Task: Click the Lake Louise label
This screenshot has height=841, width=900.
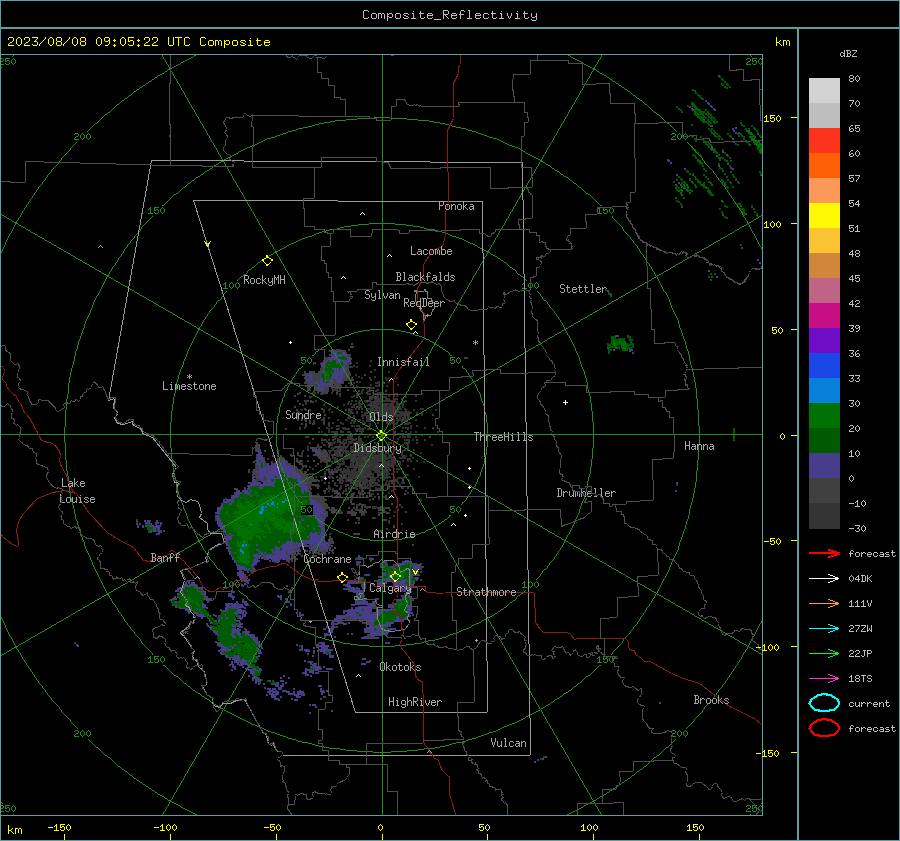Action: [x=78, y=491]
